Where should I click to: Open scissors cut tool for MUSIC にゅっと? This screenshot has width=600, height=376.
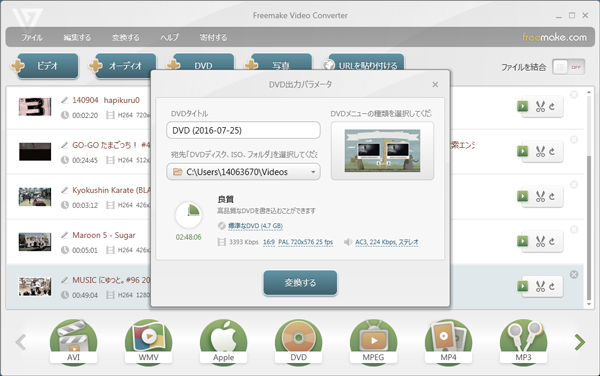(x=540, y=286)
